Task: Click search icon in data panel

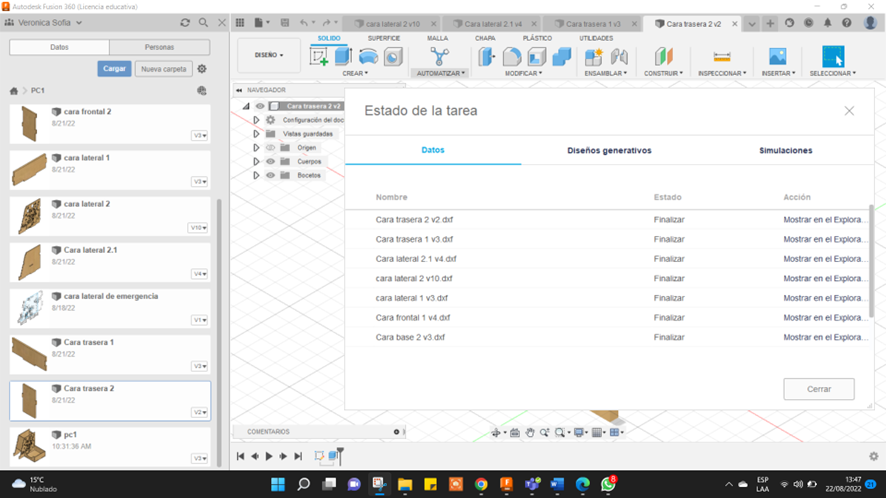Action: tap(203, 23)
